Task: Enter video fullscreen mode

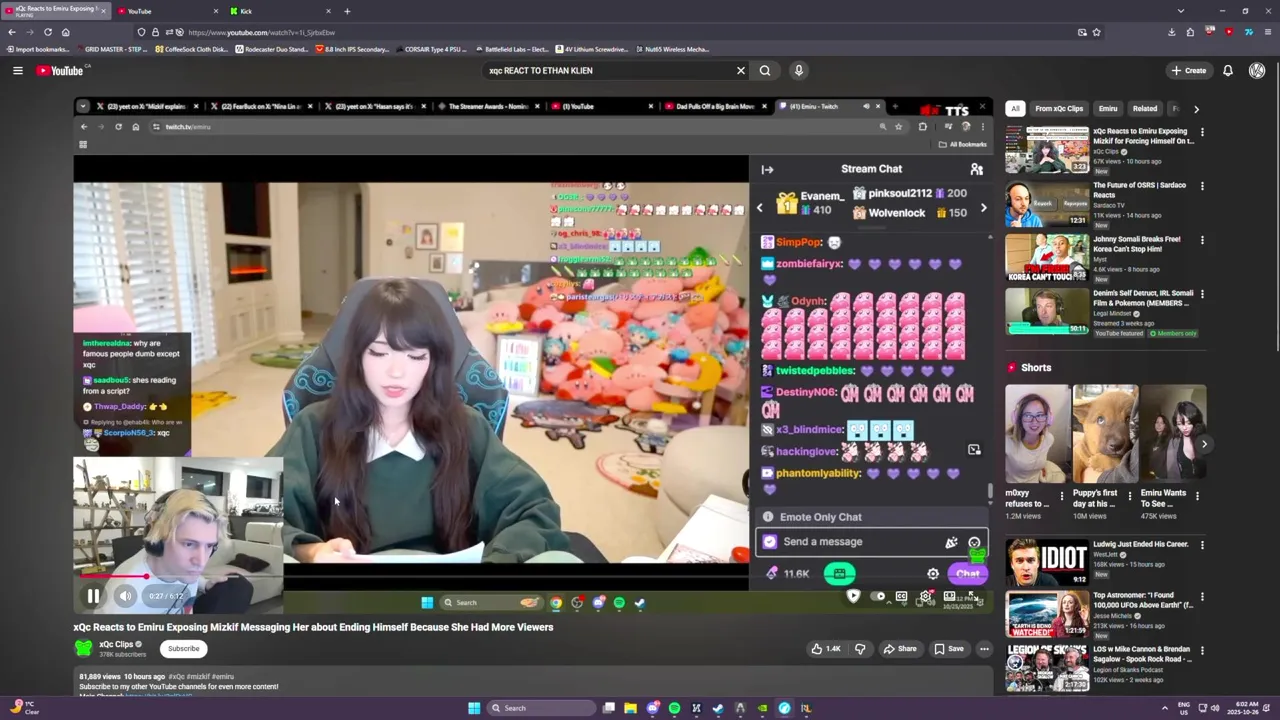Action: [972, 596]
